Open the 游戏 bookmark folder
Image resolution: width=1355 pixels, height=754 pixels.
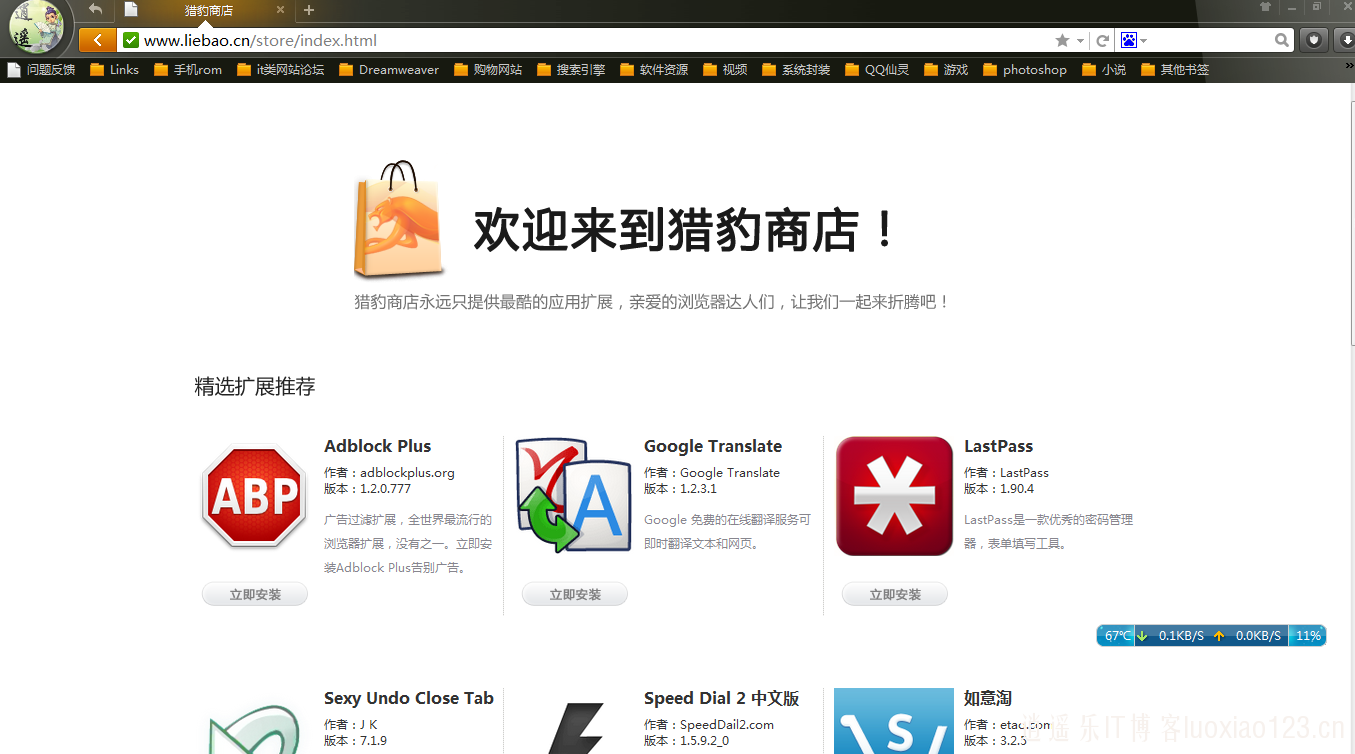coord(946,70)
